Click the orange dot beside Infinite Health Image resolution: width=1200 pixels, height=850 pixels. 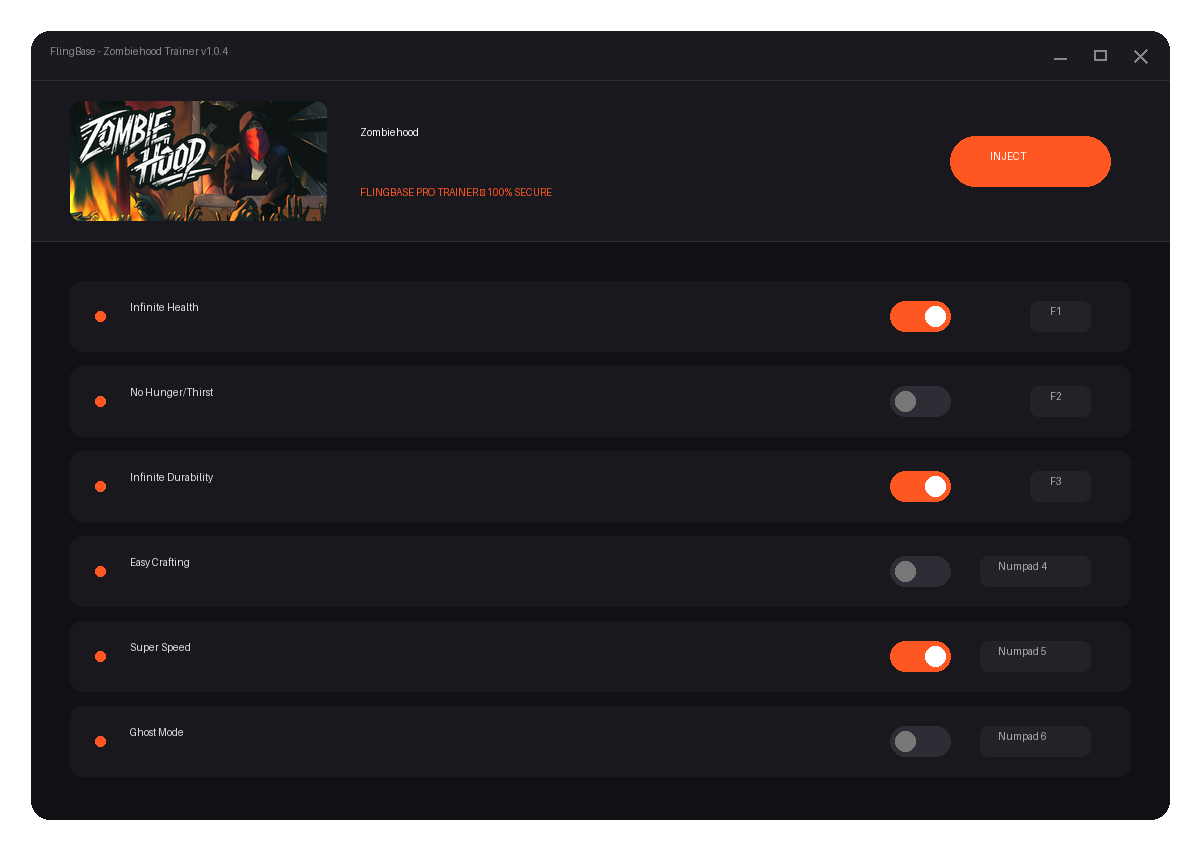pos(100,316)
